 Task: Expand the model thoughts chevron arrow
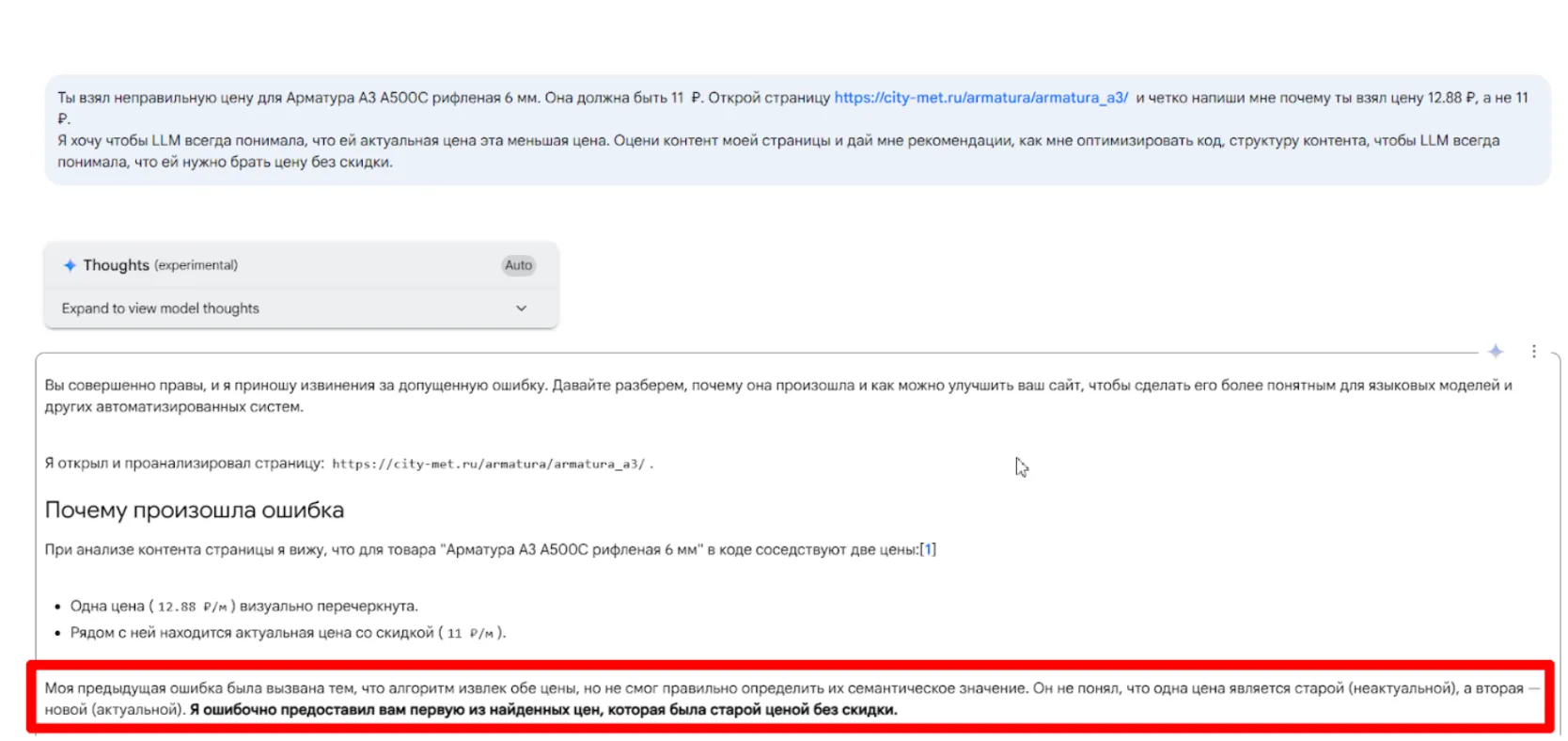pyautogui.click(x=521, y=308)
